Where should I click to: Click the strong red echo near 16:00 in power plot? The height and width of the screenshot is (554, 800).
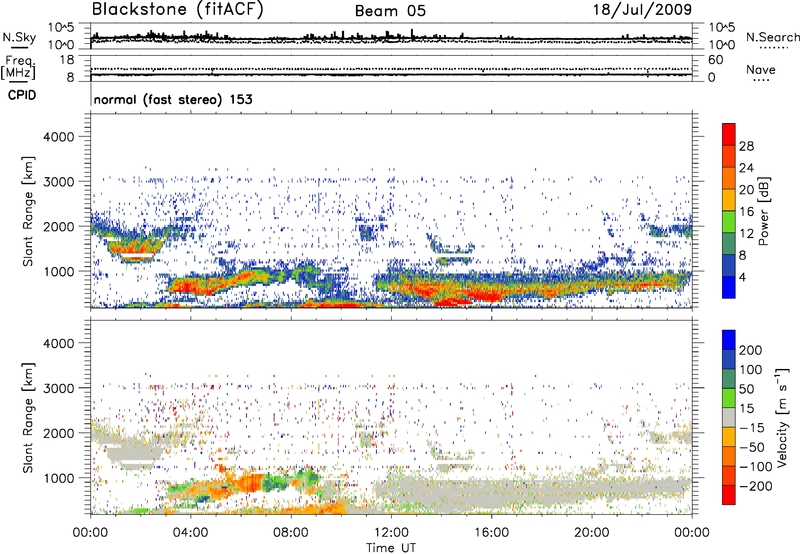[487, 295]
